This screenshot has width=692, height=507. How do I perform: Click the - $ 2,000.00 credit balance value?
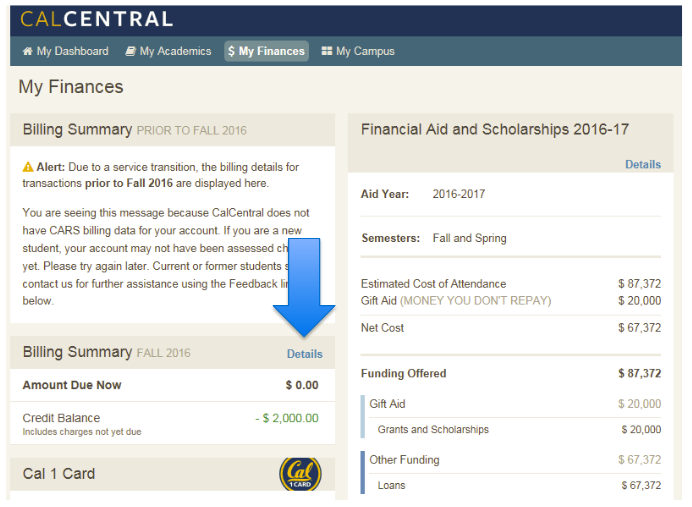(x=287, y=418)
